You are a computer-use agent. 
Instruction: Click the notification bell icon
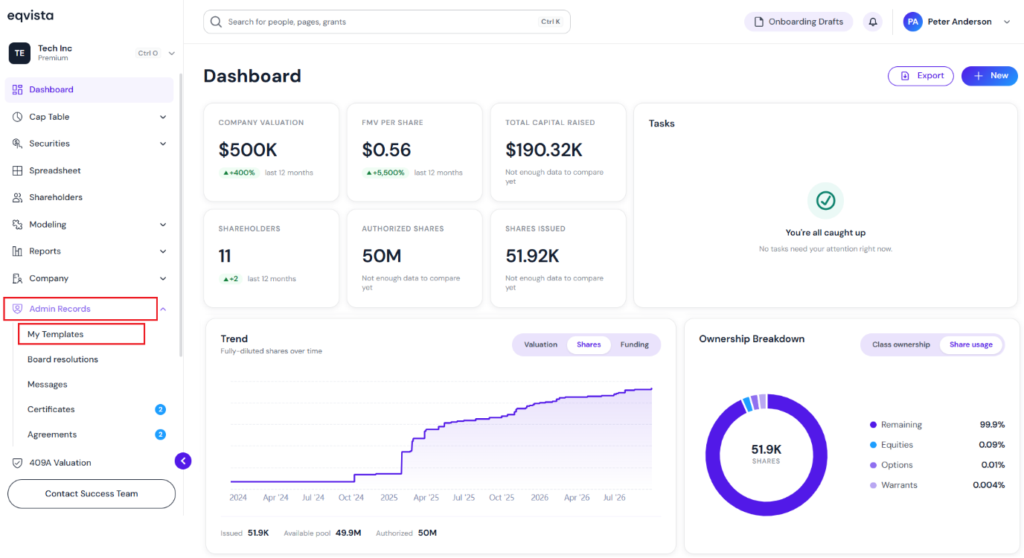pyautogui.click(x=872, y=22)
